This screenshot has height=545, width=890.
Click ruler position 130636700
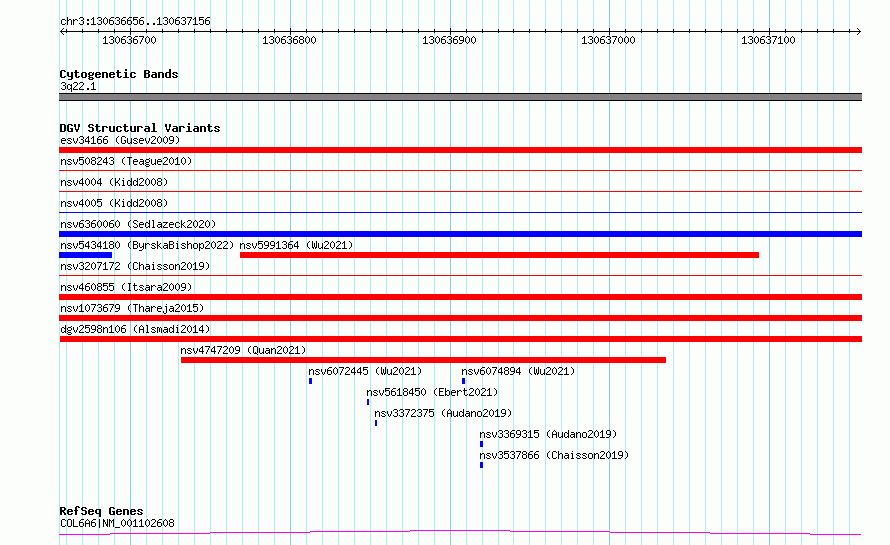click(129, 40)
